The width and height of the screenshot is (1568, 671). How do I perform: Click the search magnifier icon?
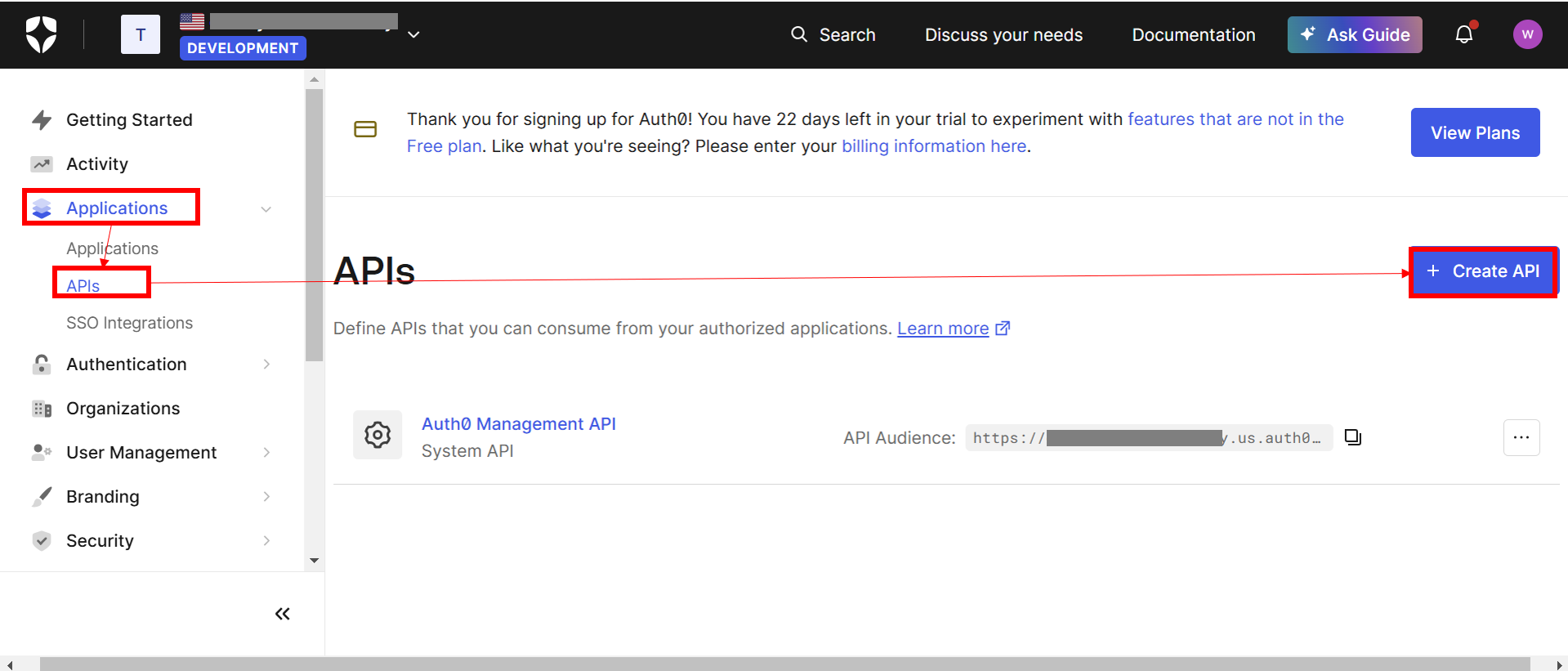tap(799, 34)
